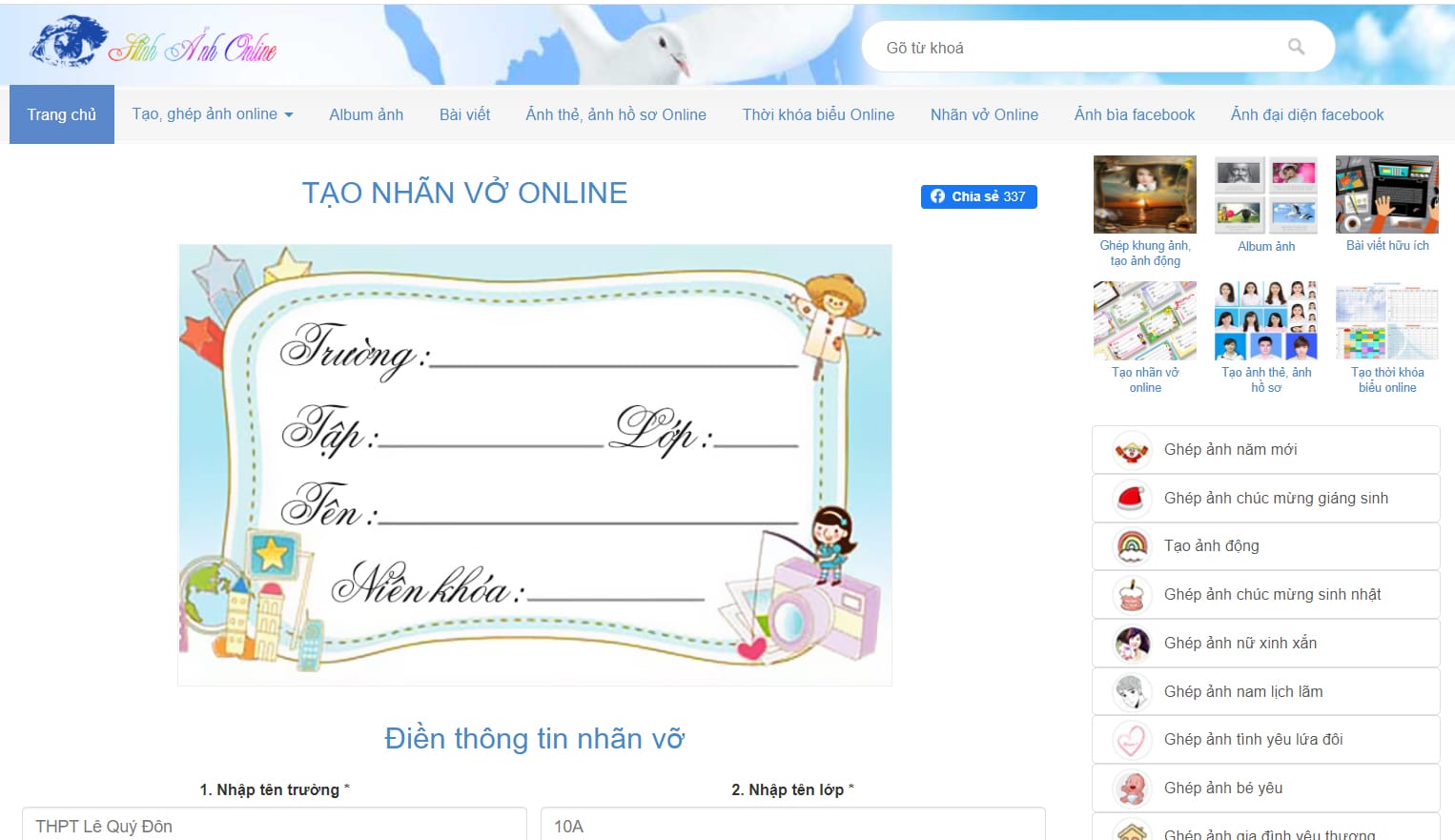Click the man icon beside Ghép ảnh nam lịch lãm
The height and width of the screenshot is (840, 1455).
click(1129, 691)
